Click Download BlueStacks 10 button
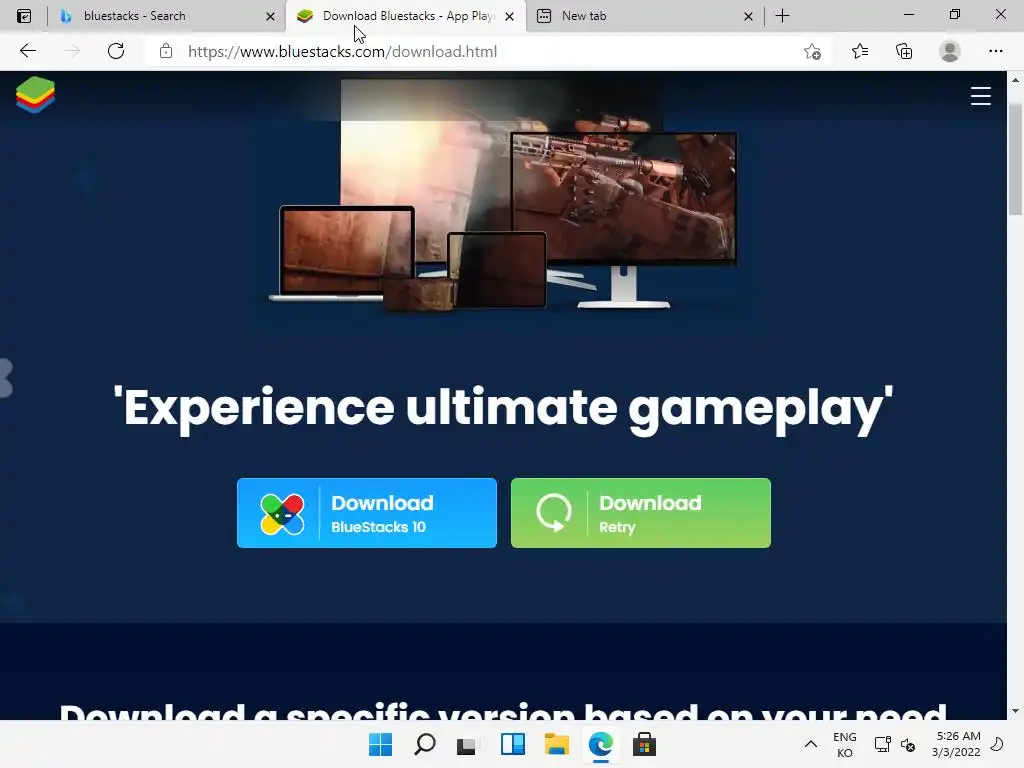 (x=367, y=513)
